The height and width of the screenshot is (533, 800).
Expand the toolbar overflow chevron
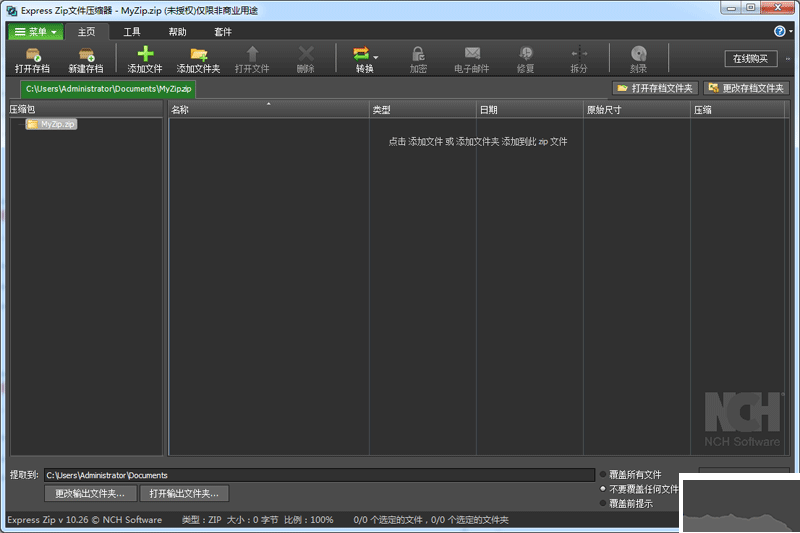pyautogui.click(x=788, y=59)
